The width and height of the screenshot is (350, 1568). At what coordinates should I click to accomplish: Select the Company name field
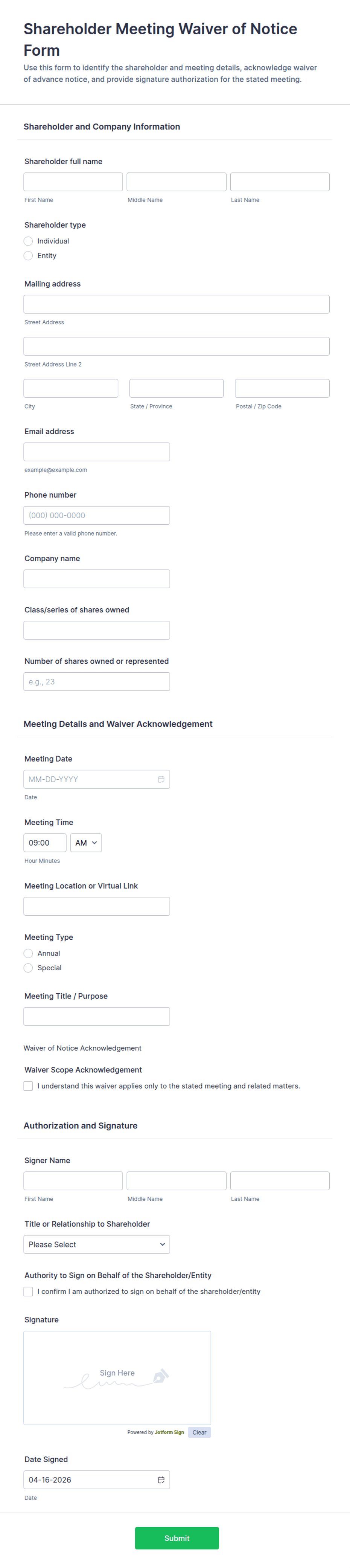(x=97, y=579)
